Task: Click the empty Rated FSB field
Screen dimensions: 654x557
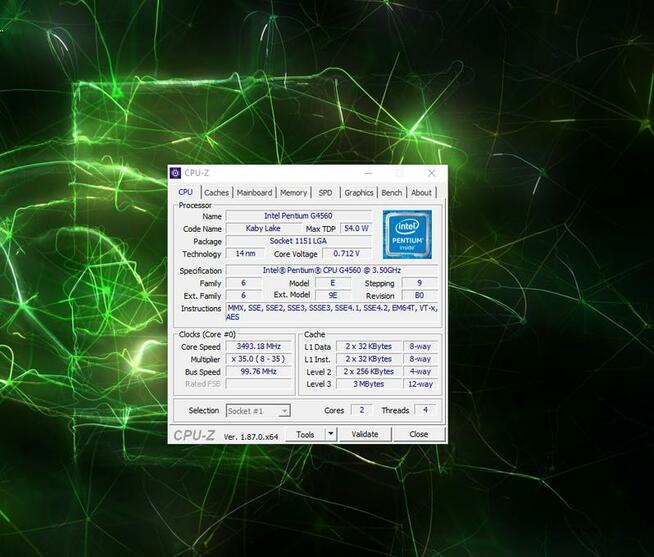Action: point(259,384)
